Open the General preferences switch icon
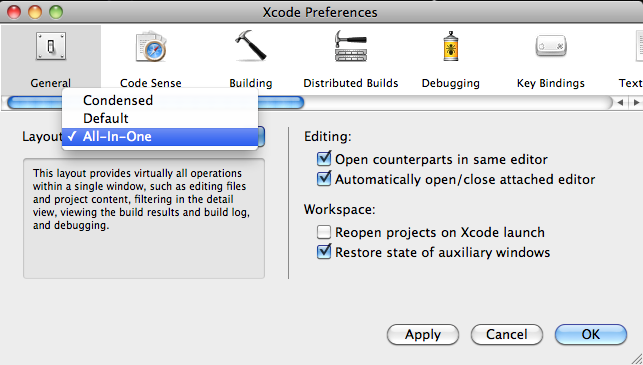The width and height of the screenshot is (643, 365). 51,46
